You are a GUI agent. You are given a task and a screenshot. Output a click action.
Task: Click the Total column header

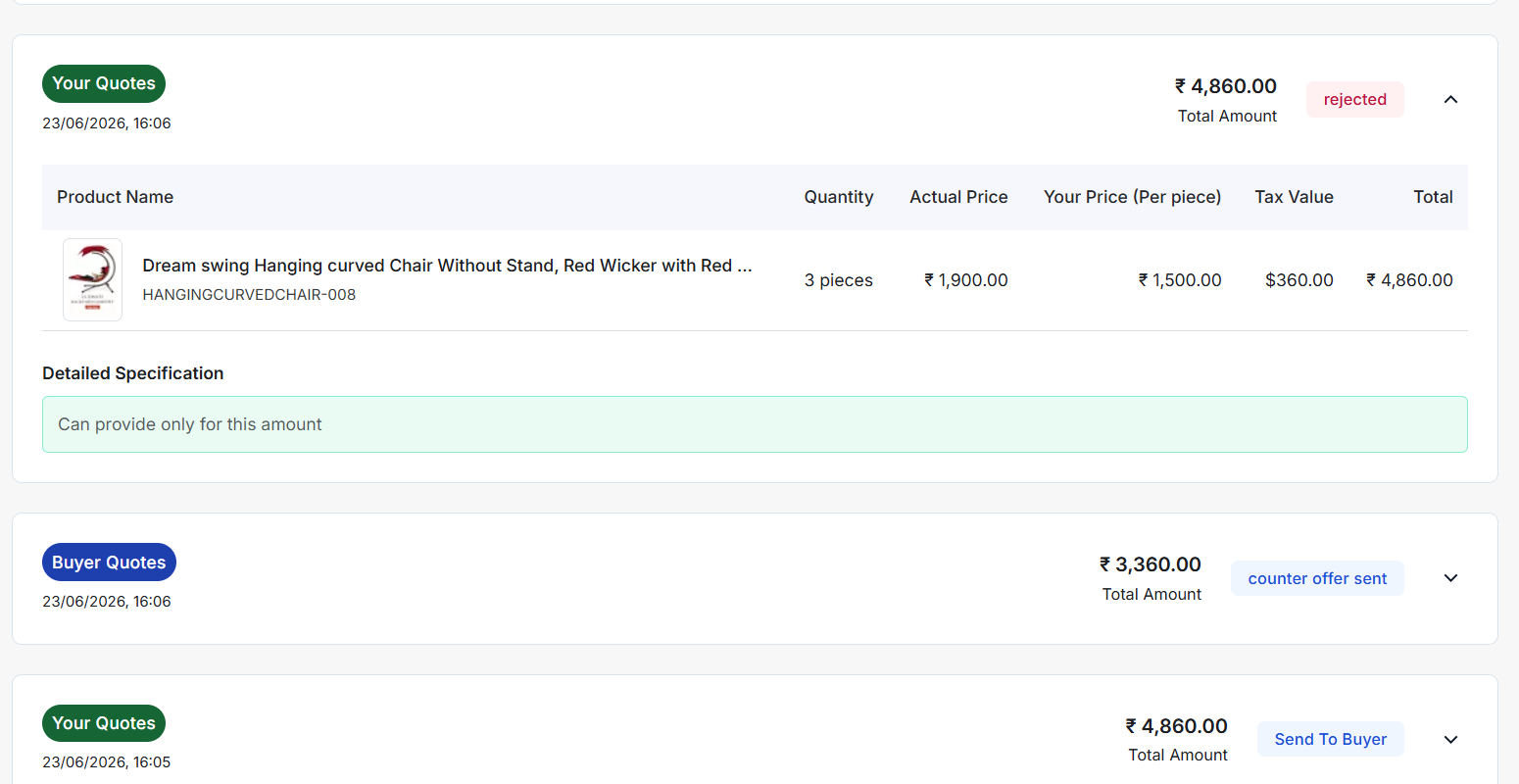tap(1433, 197)
